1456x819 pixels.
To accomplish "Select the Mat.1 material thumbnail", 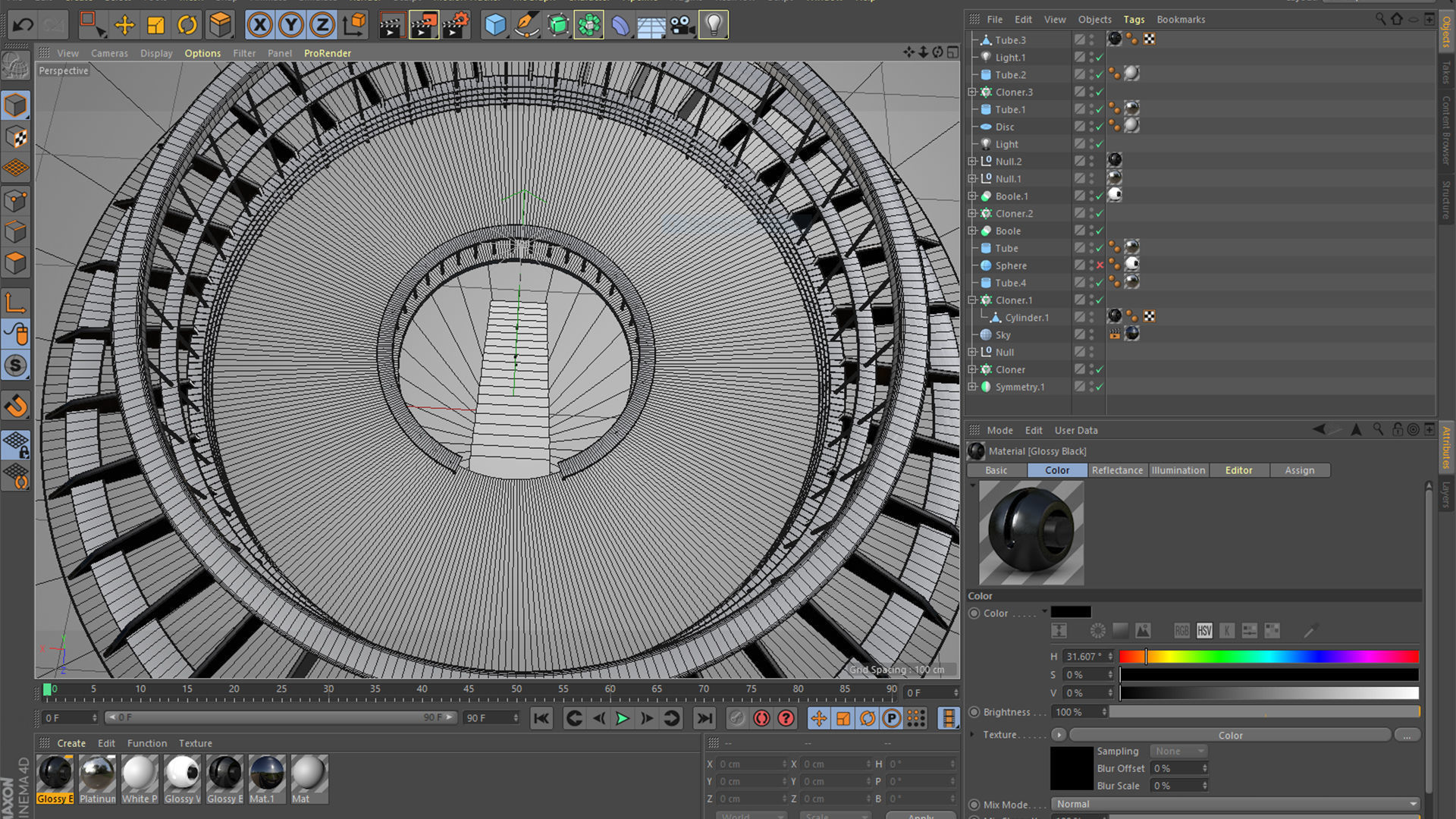I will click(x=267, y=779).
